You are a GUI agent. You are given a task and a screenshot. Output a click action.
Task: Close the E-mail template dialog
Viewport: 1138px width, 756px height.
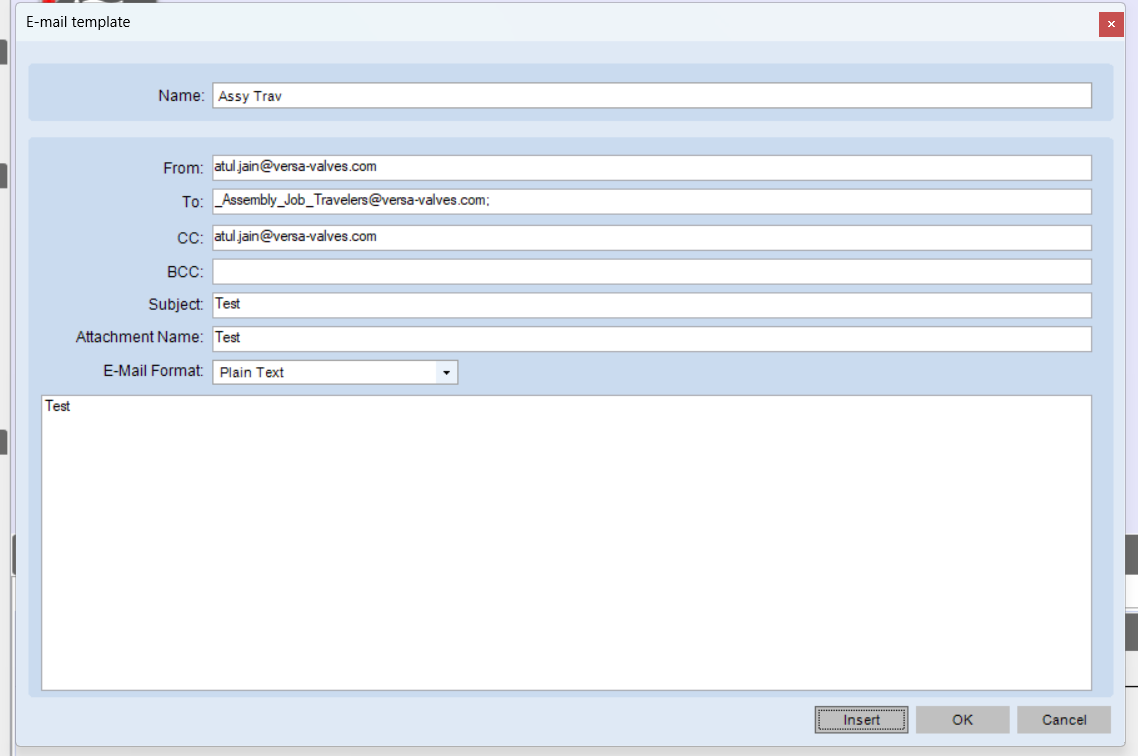[x=1110, y=24]
